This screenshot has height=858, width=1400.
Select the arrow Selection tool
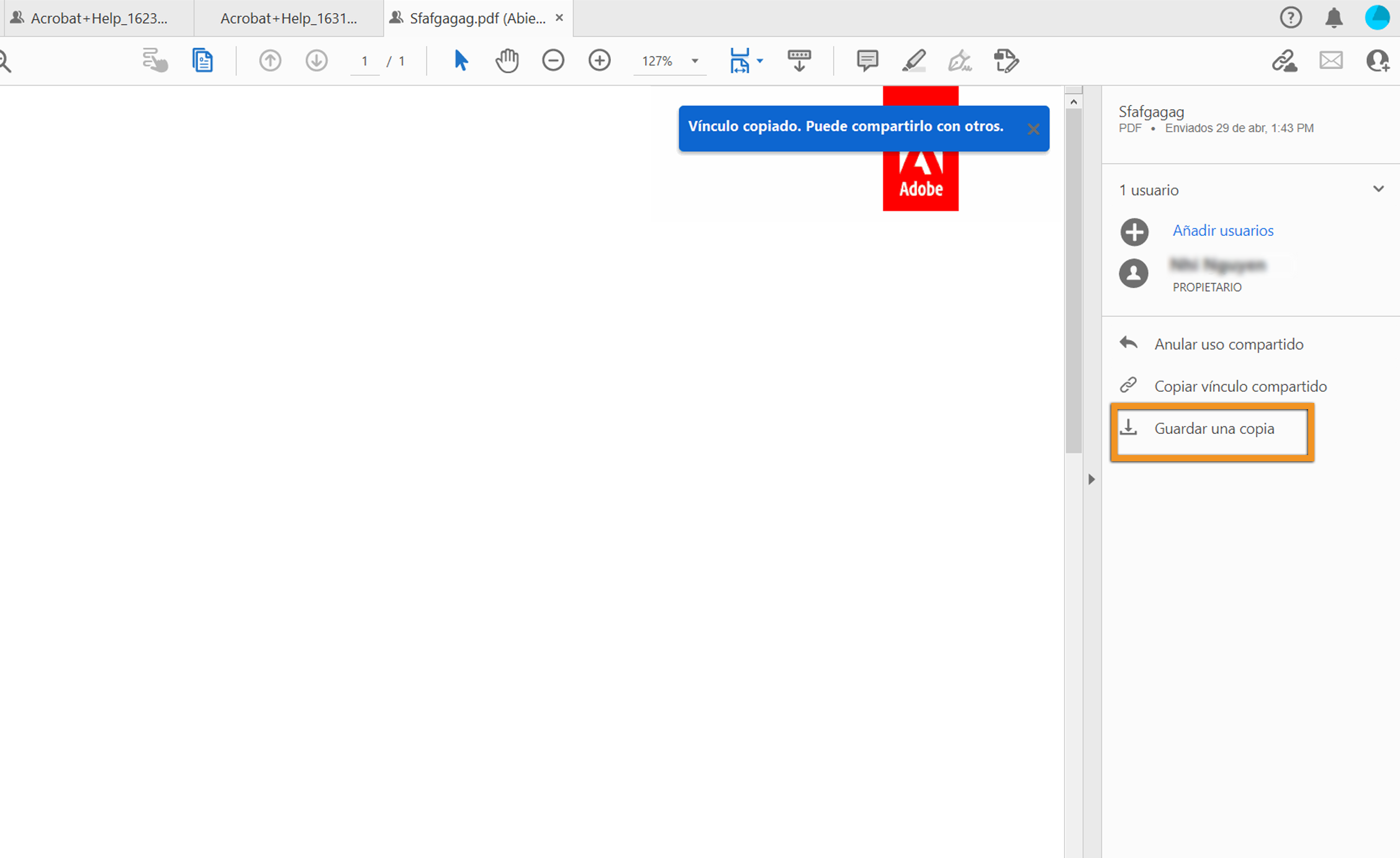click(x=460, y=61)
